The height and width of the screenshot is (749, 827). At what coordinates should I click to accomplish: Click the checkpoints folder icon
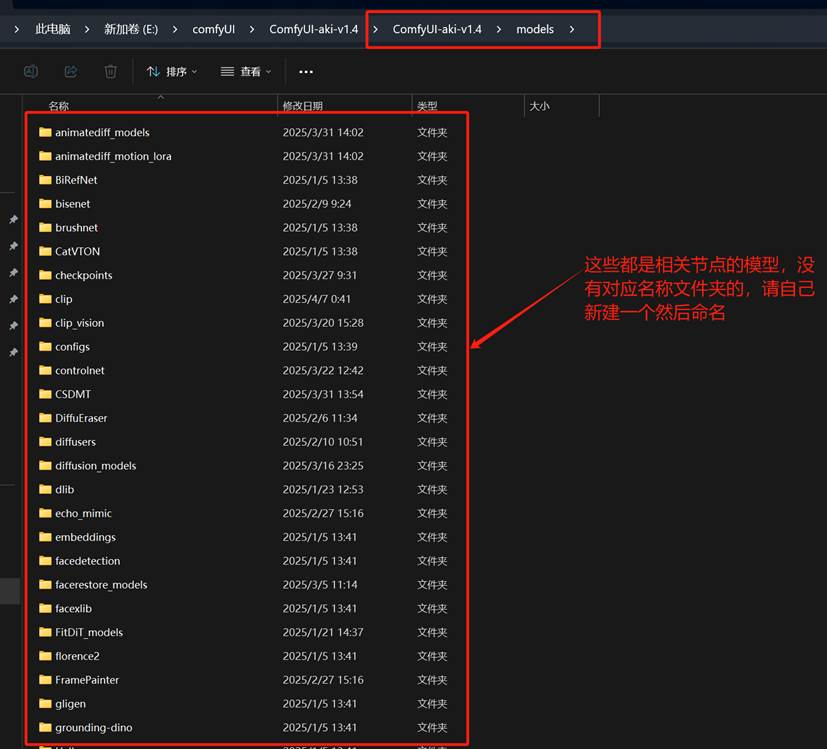(x=45, y=275)
